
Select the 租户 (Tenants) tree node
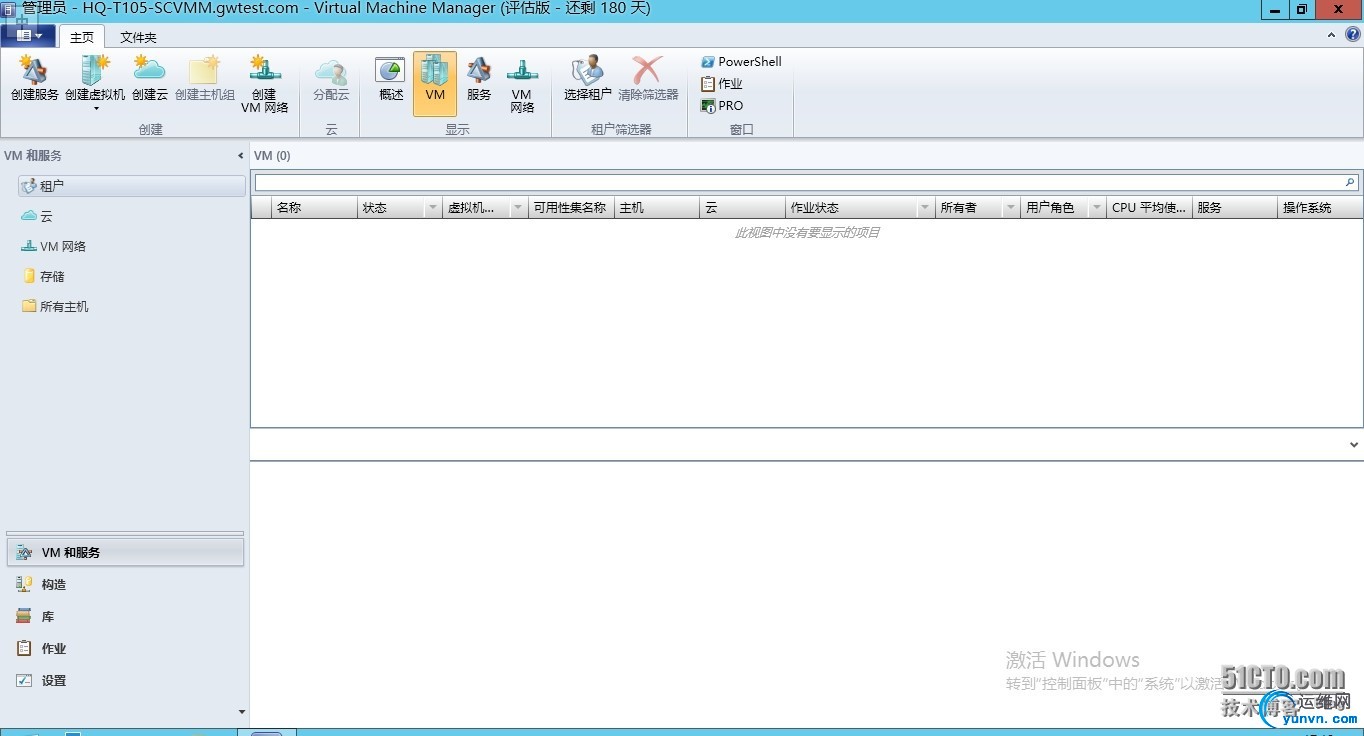coord(131,186)
